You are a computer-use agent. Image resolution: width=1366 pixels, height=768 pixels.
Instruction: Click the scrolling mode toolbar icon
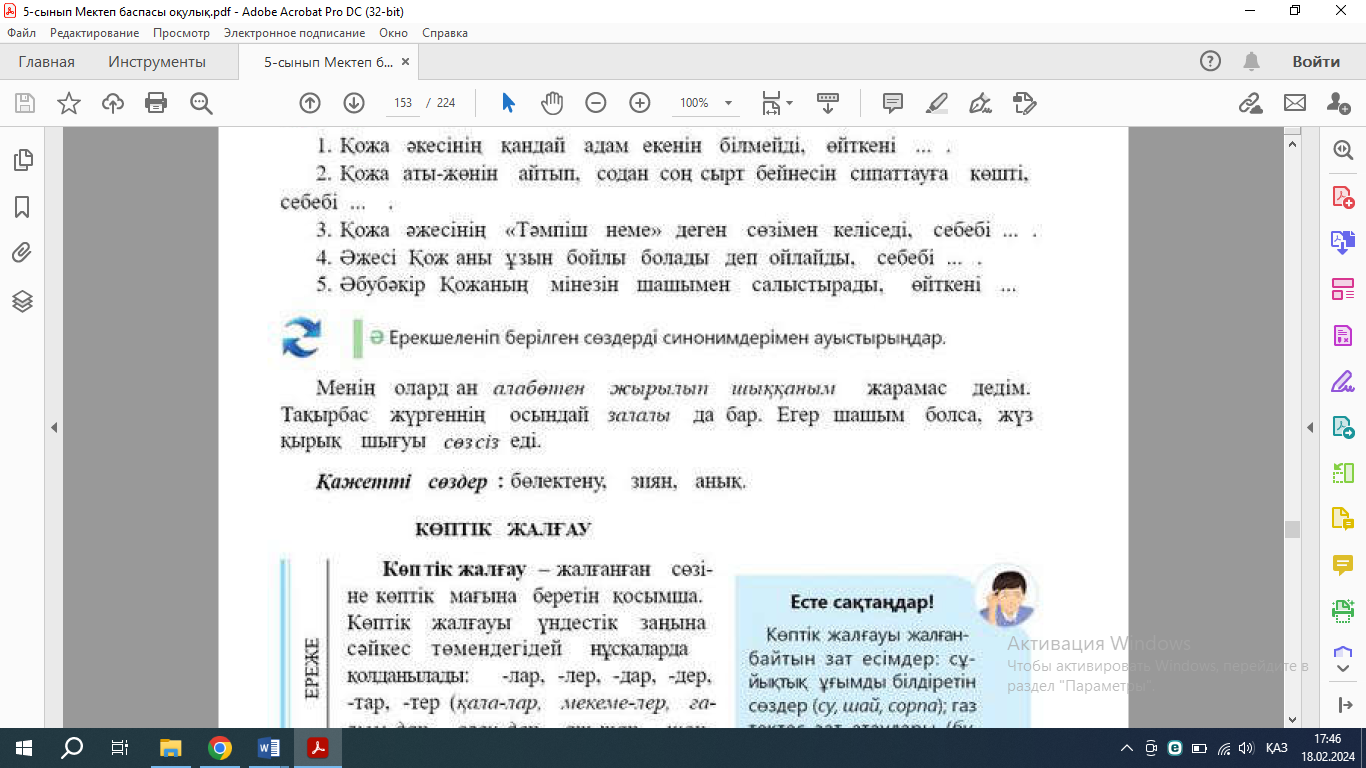pos(827,103)
